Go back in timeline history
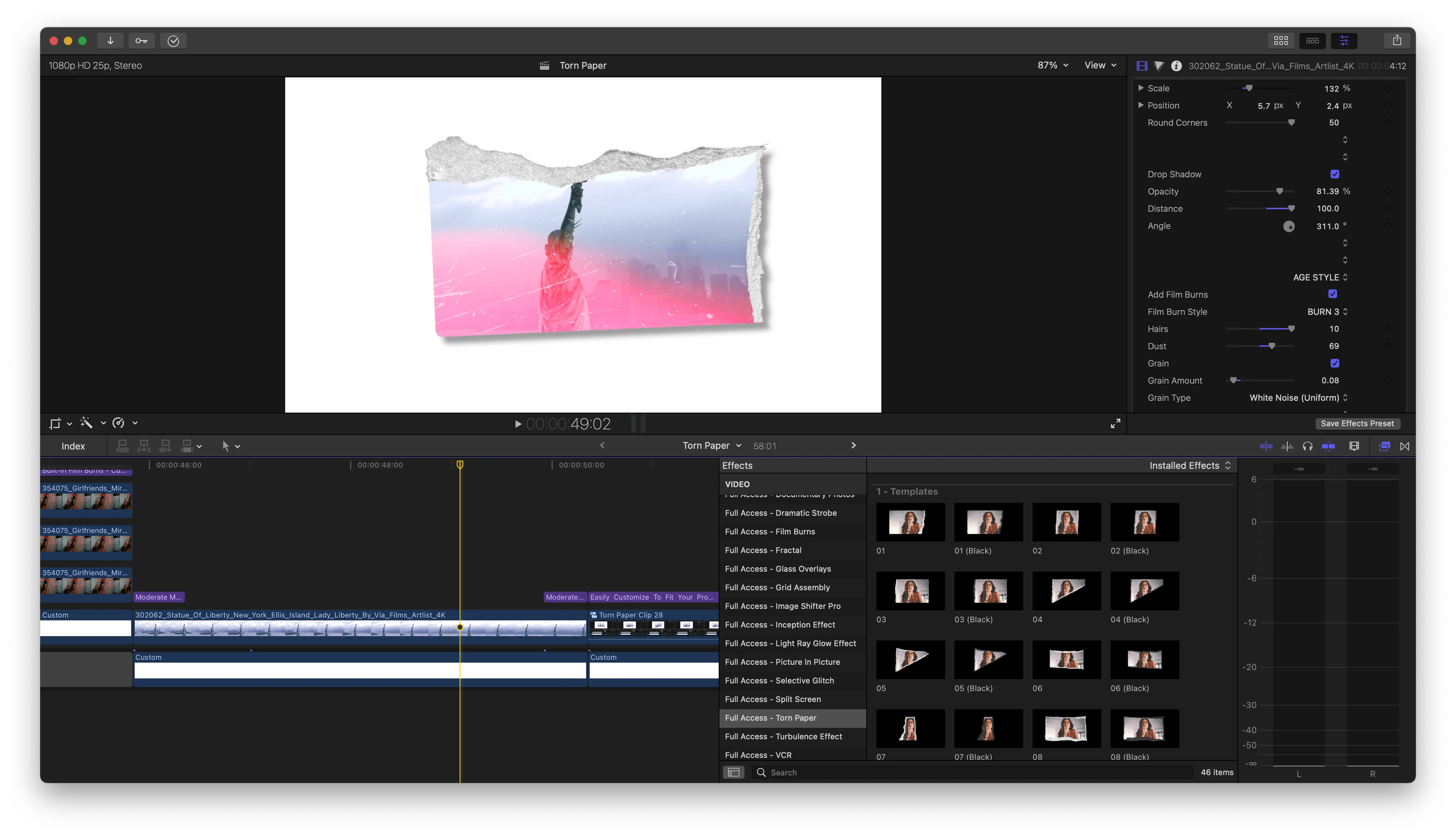The image size is (1456, 836). click(602, 445)
